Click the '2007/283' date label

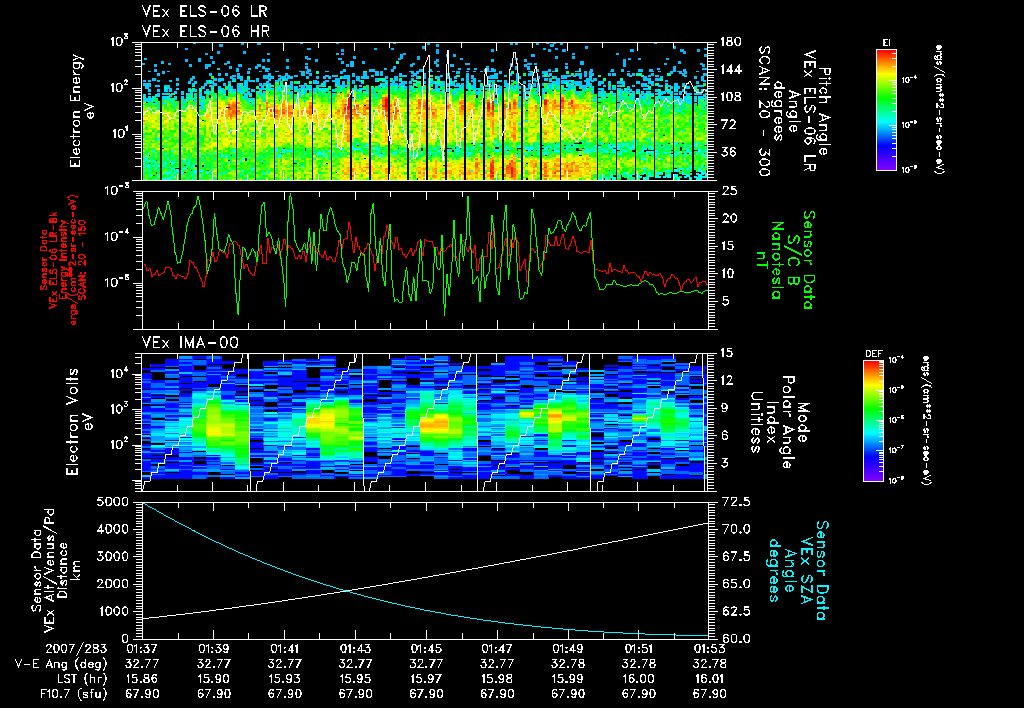pyautogui.click(x=74, y=649)
